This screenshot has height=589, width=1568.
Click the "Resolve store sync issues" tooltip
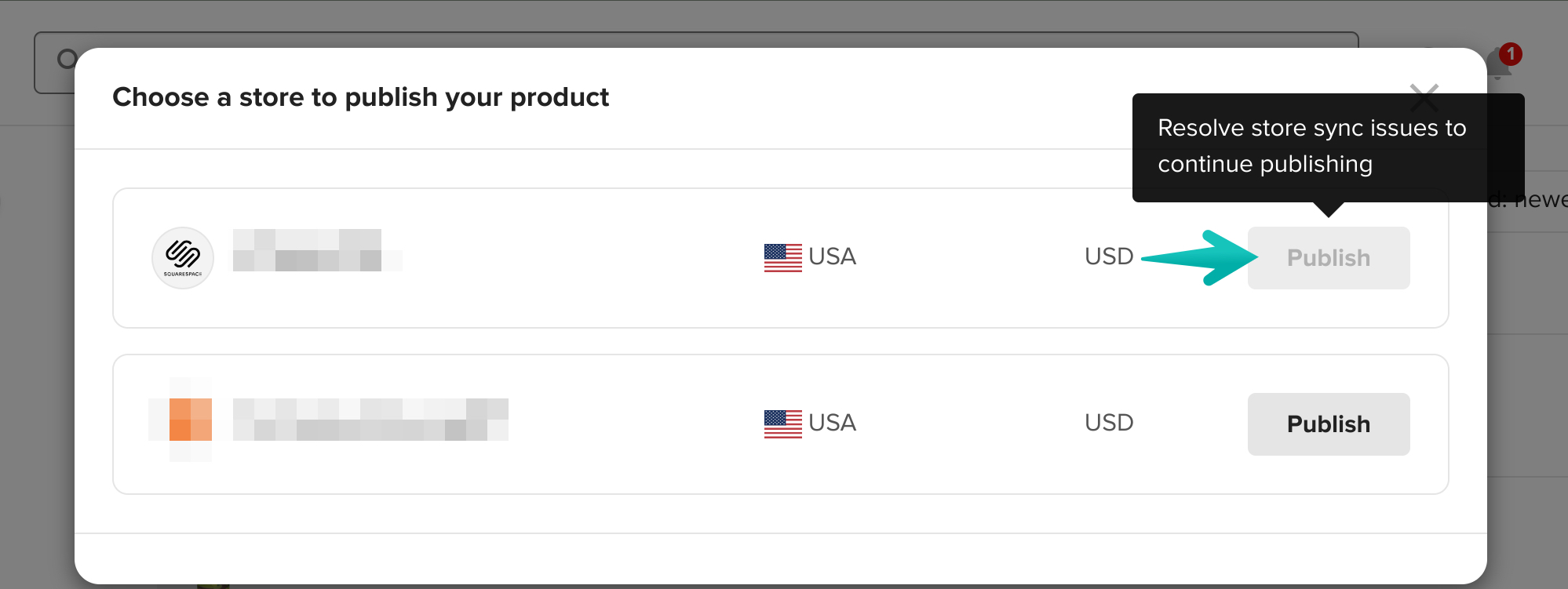1328,147
